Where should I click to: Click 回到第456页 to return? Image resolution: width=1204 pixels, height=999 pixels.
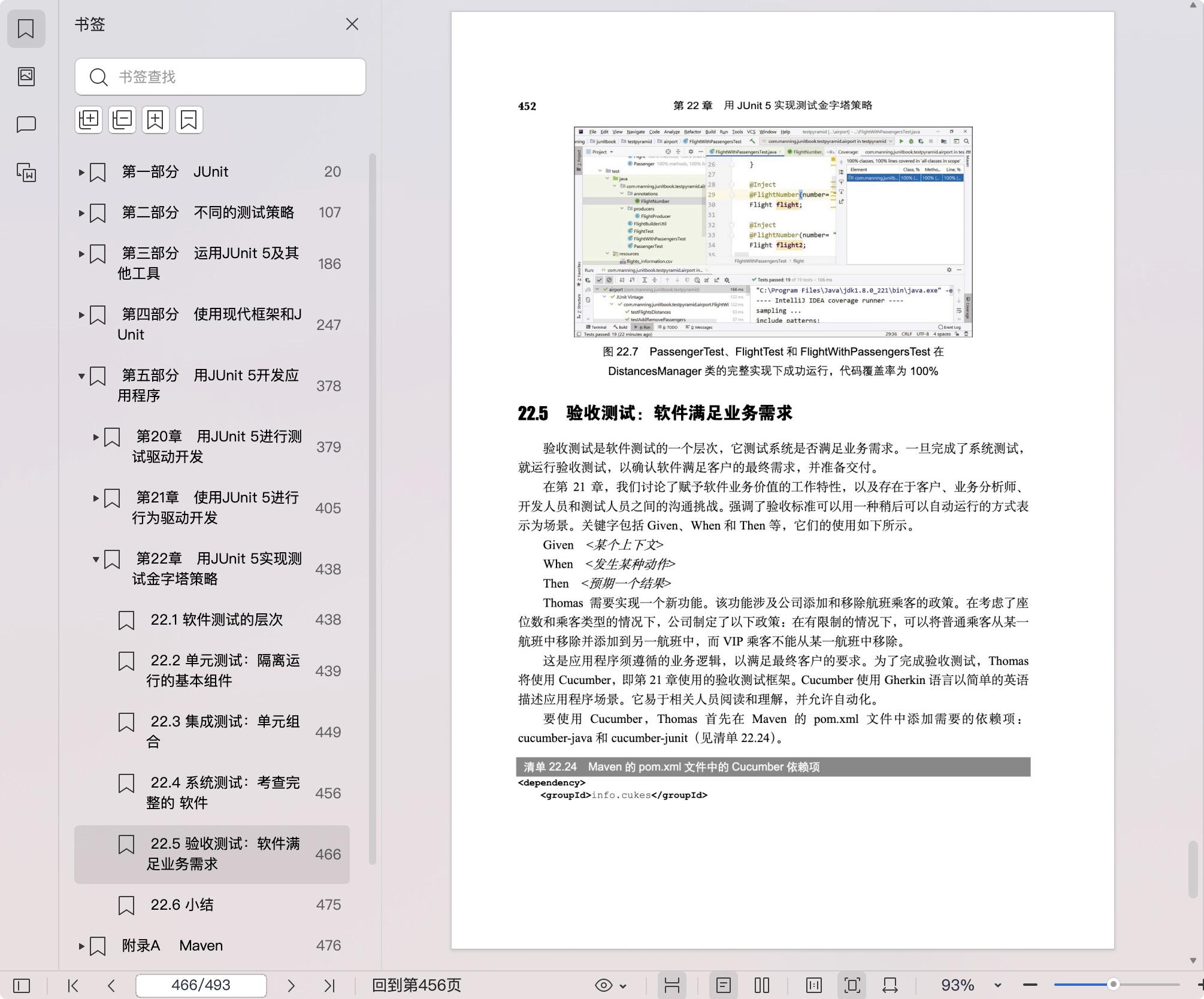pos(416,985)
